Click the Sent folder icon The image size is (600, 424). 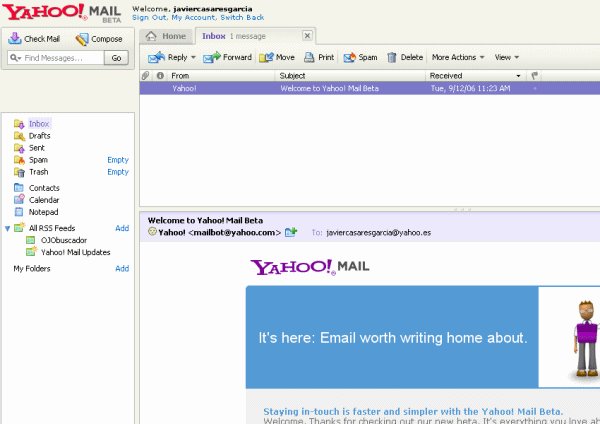tap(19, 148)
